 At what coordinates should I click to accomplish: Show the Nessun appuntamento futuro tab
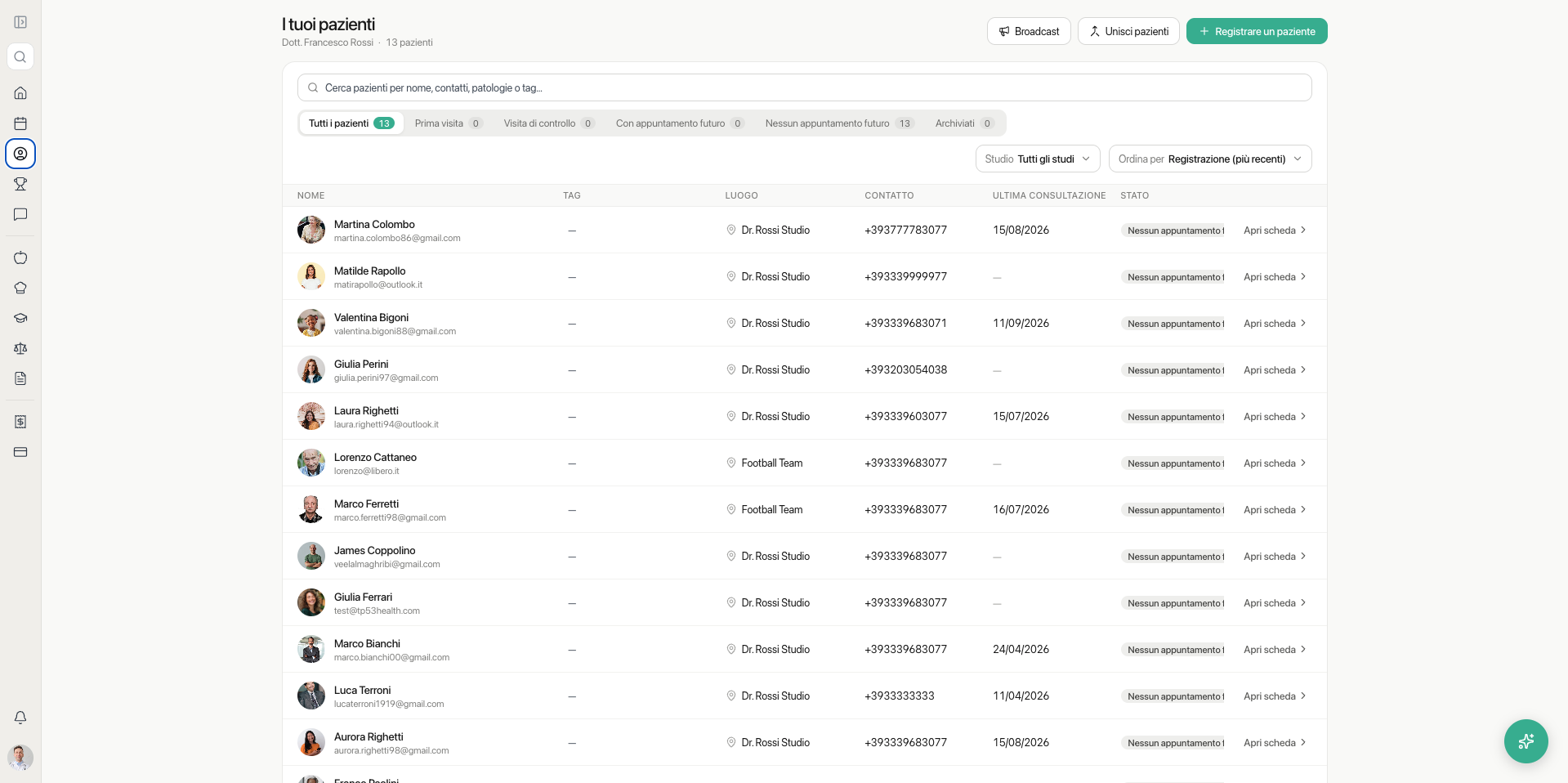coord(839,123)
